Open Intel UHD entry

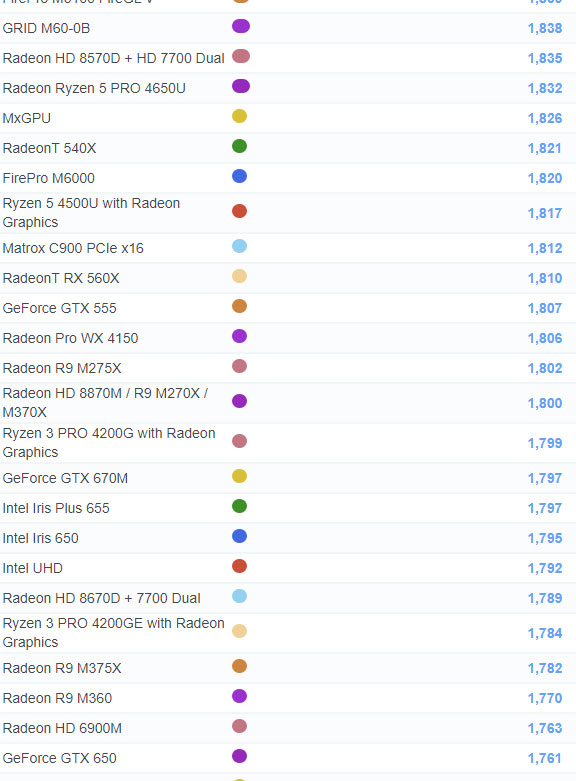pyautogui.click(x=32, y=568)
